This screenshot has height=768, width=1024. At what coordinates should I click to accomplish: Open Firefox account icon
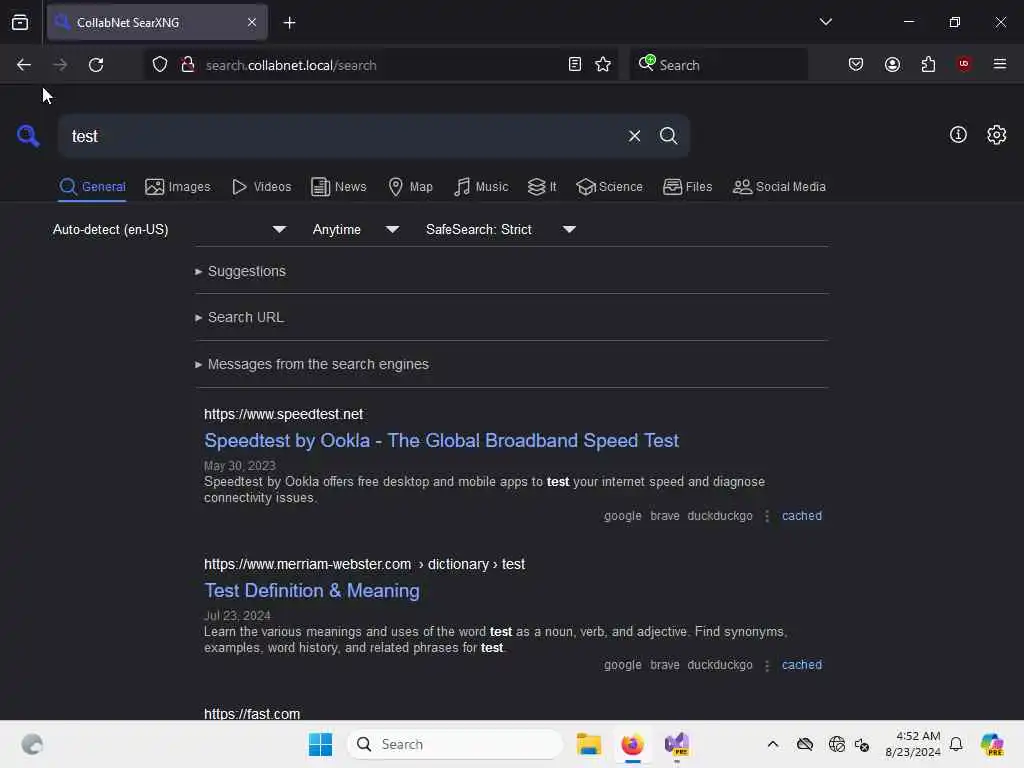pos(892,65)
